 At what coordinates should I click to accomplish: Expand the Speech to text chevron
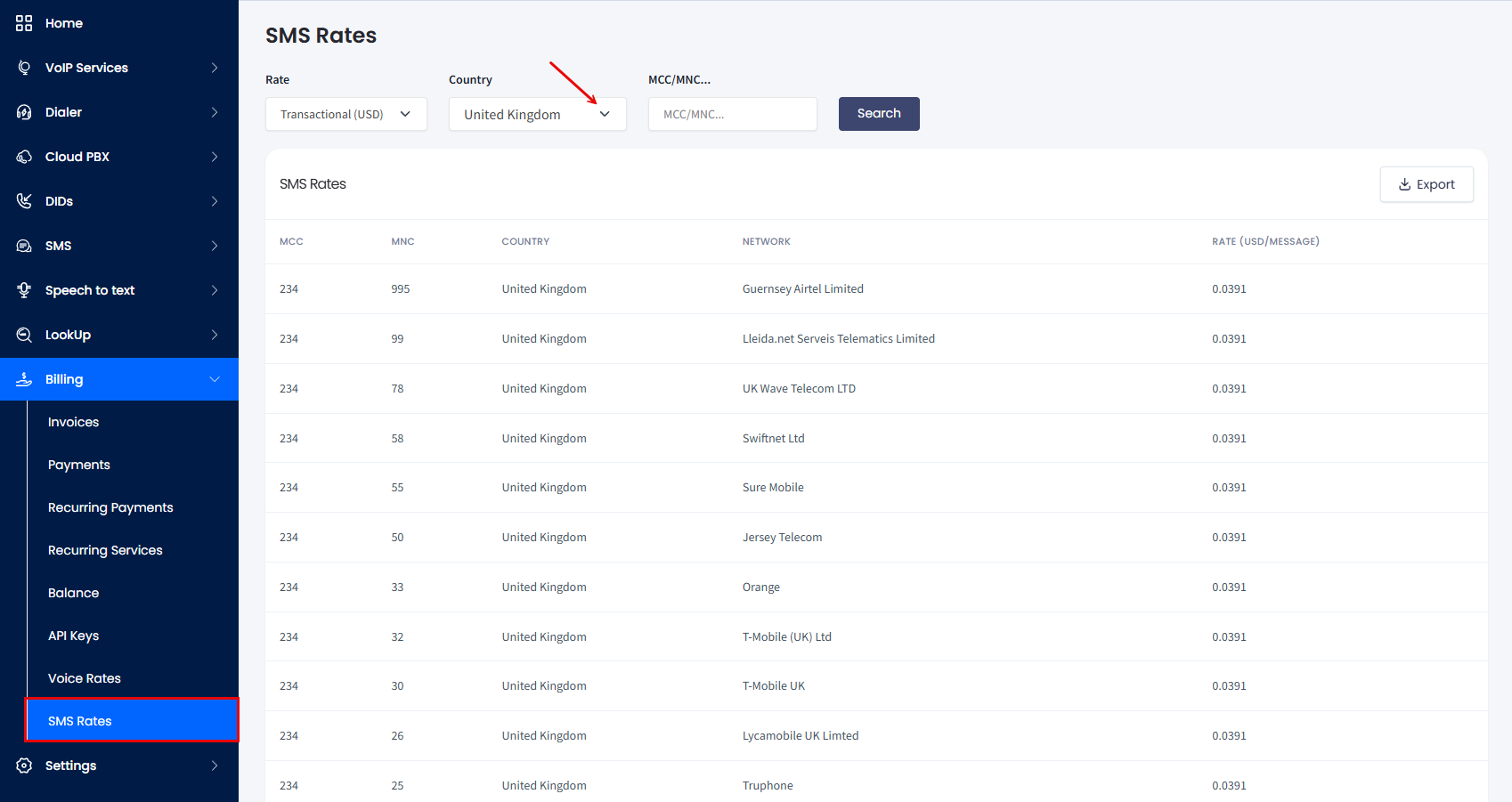[x=215, y=290]
